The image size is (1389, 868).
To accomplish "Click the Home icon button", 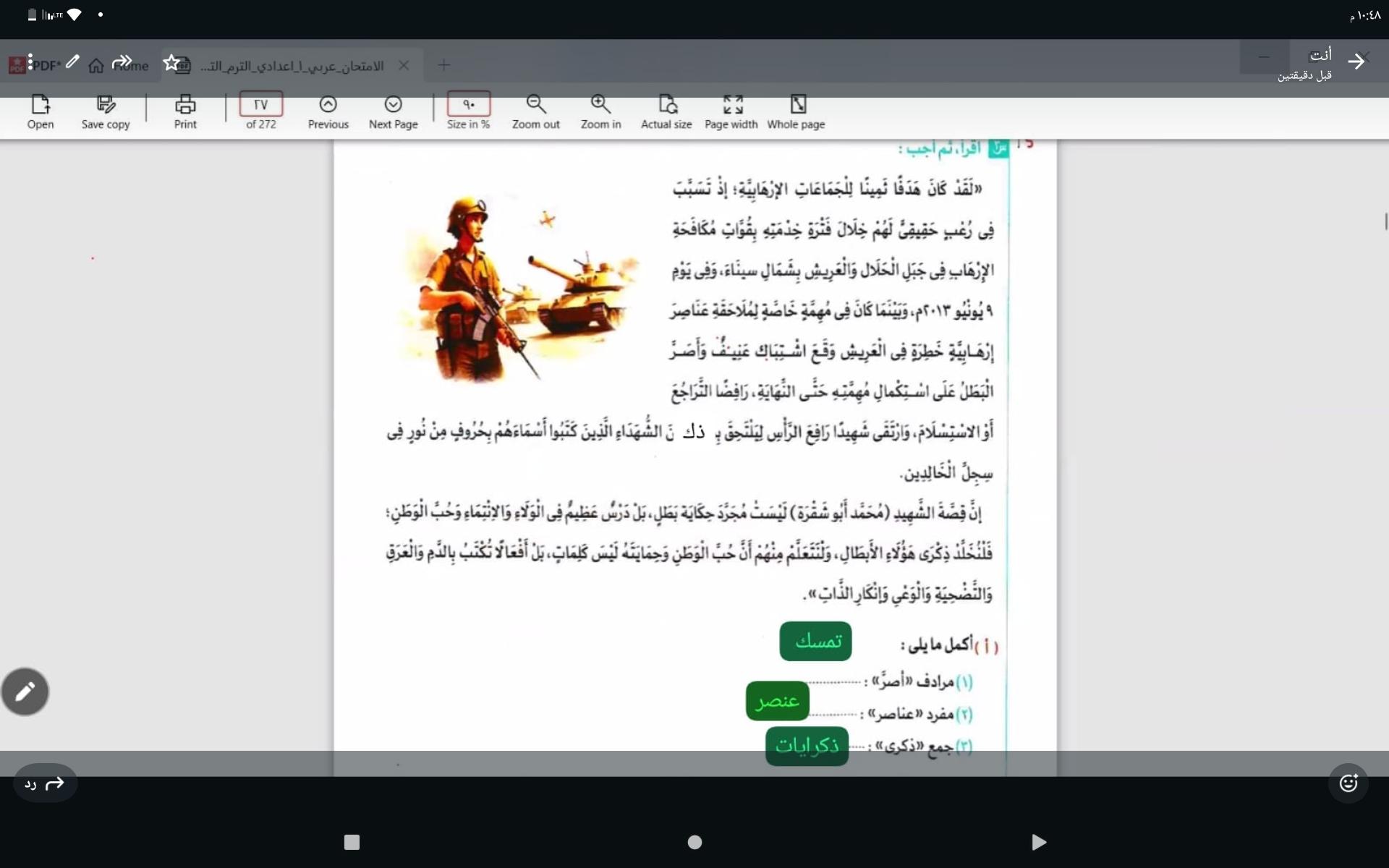I will tap(96, 66).
